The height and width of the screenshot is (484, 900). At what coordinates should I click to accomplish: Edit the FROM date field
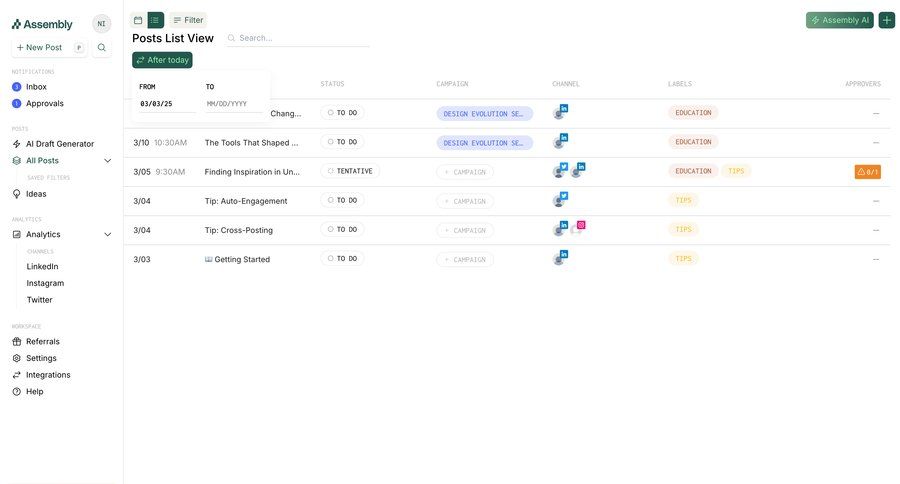pos(166,104)
